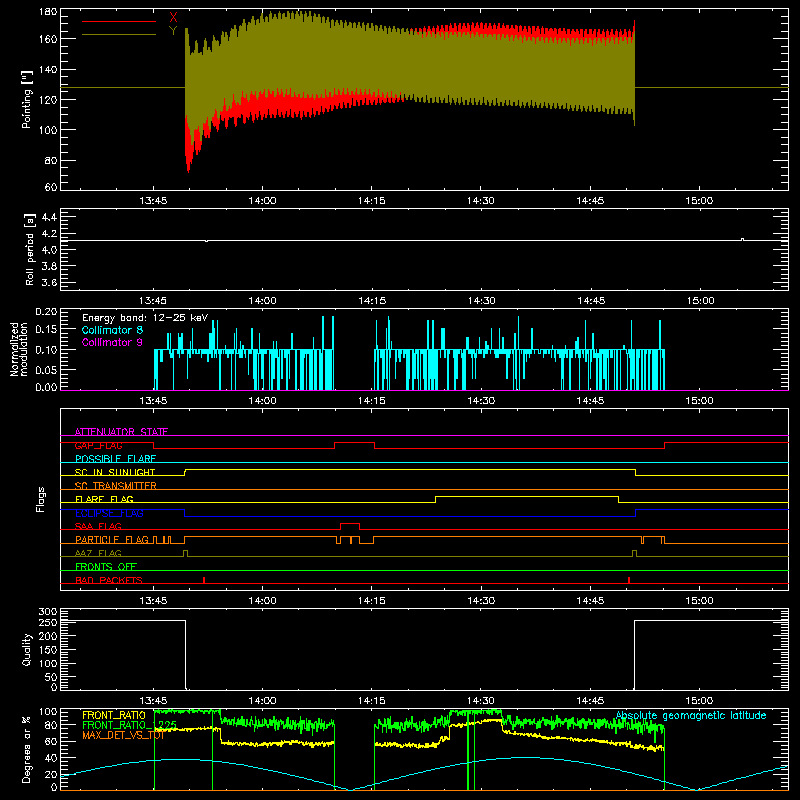This screenshot has width=800, height=800.
Task: Click the 13:45 time label under modulation plot
Action: click(153, 401)
